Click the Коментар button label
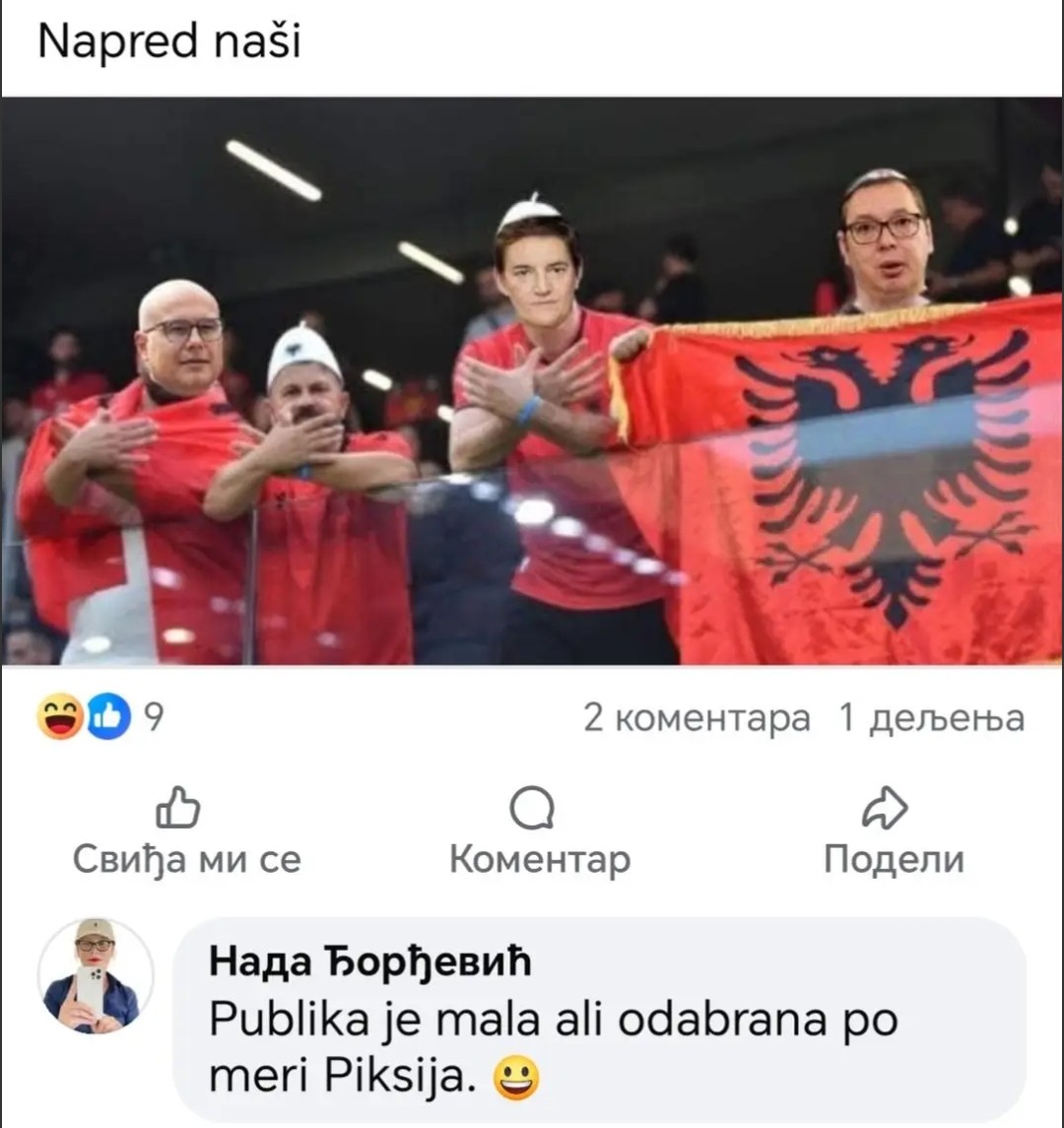The image size is (1064, 1128). point(540,860)
